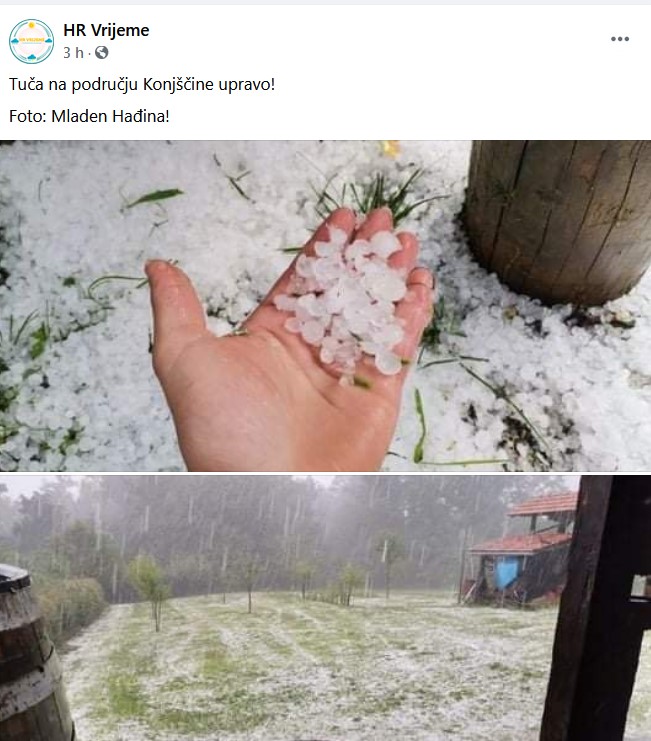Viewport: 651px width, 741px height.
Task: Open the HR Vrijeme profile avatar
Action: (x=31, y=42)
